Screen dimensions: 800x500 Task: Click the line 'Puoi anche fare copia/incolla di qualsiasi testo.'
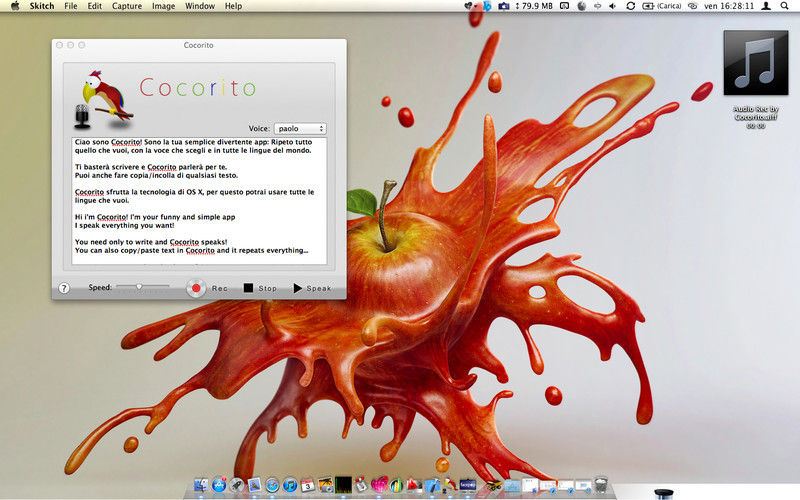pos(156,175)
